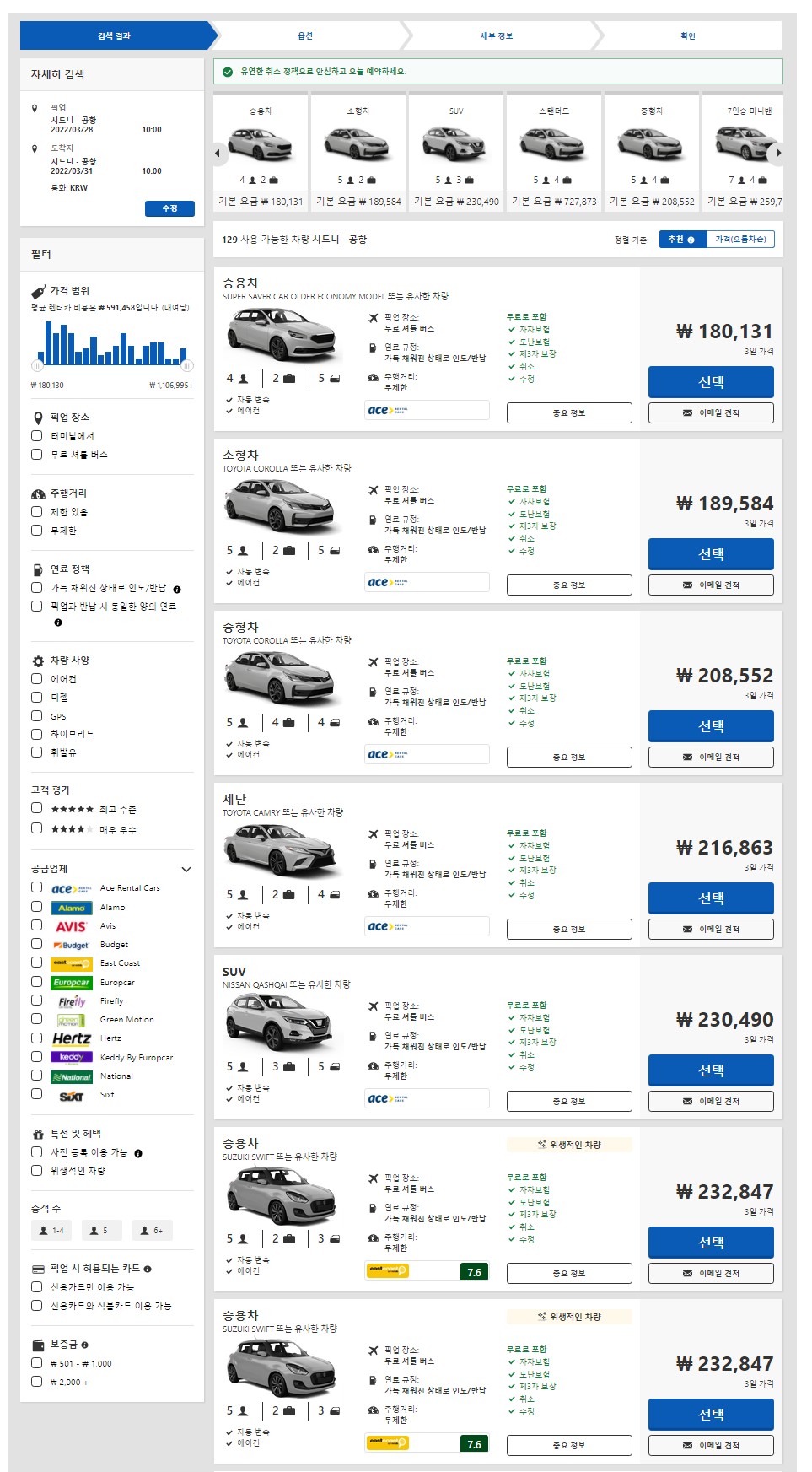The width and height of the screenshot is (812, 1472).
Task: Enable the 에어컨 vehicle spec checkbox
Action: [37, 679]
